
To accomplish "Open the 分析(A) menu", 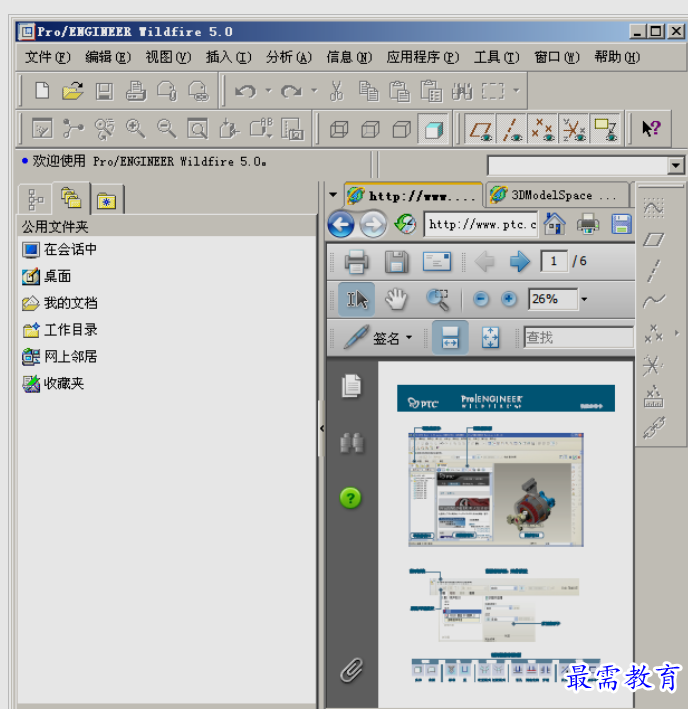I will click(x=289, y=57).
